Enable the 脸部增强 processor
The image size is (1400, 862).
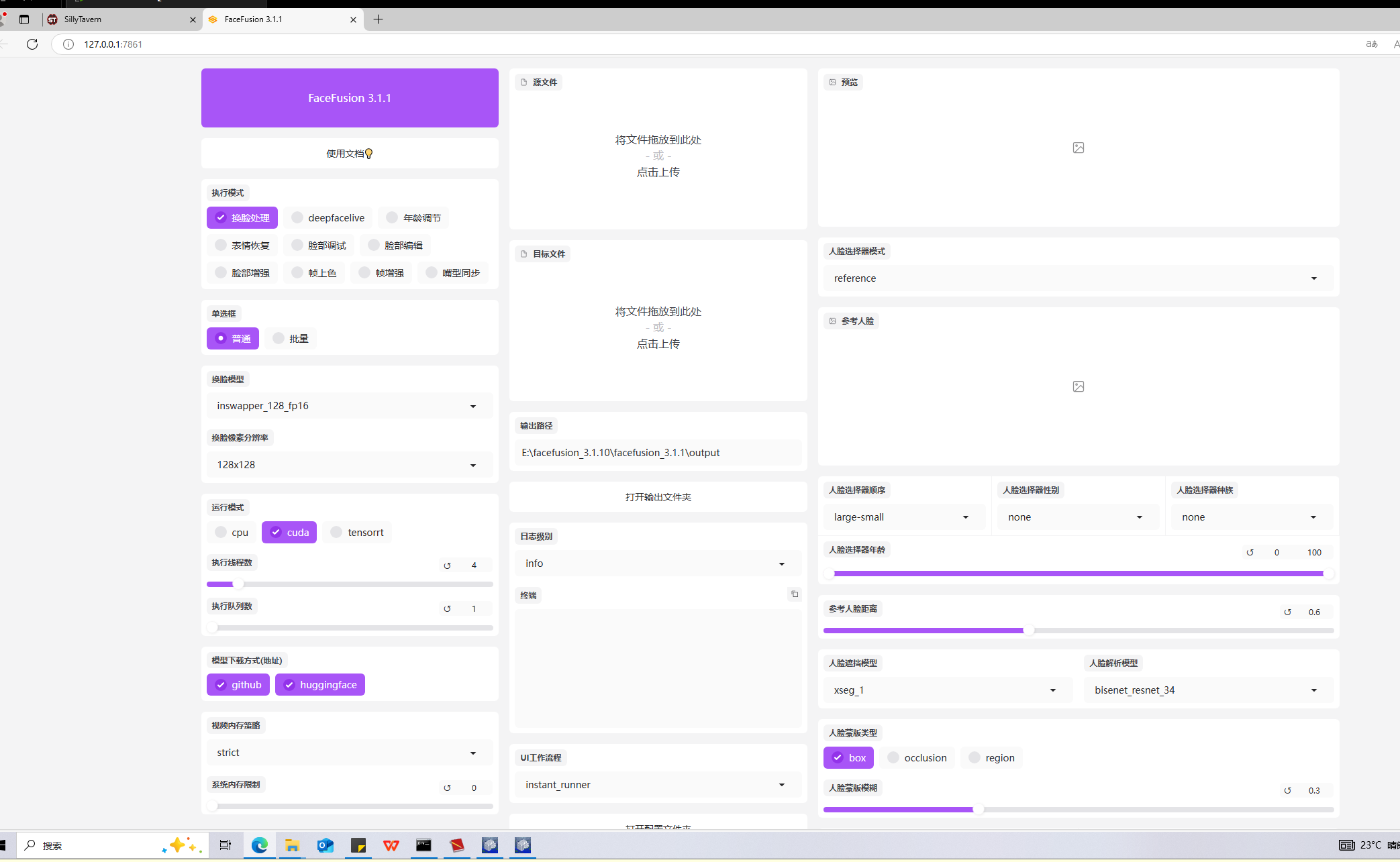coord(242,273)
